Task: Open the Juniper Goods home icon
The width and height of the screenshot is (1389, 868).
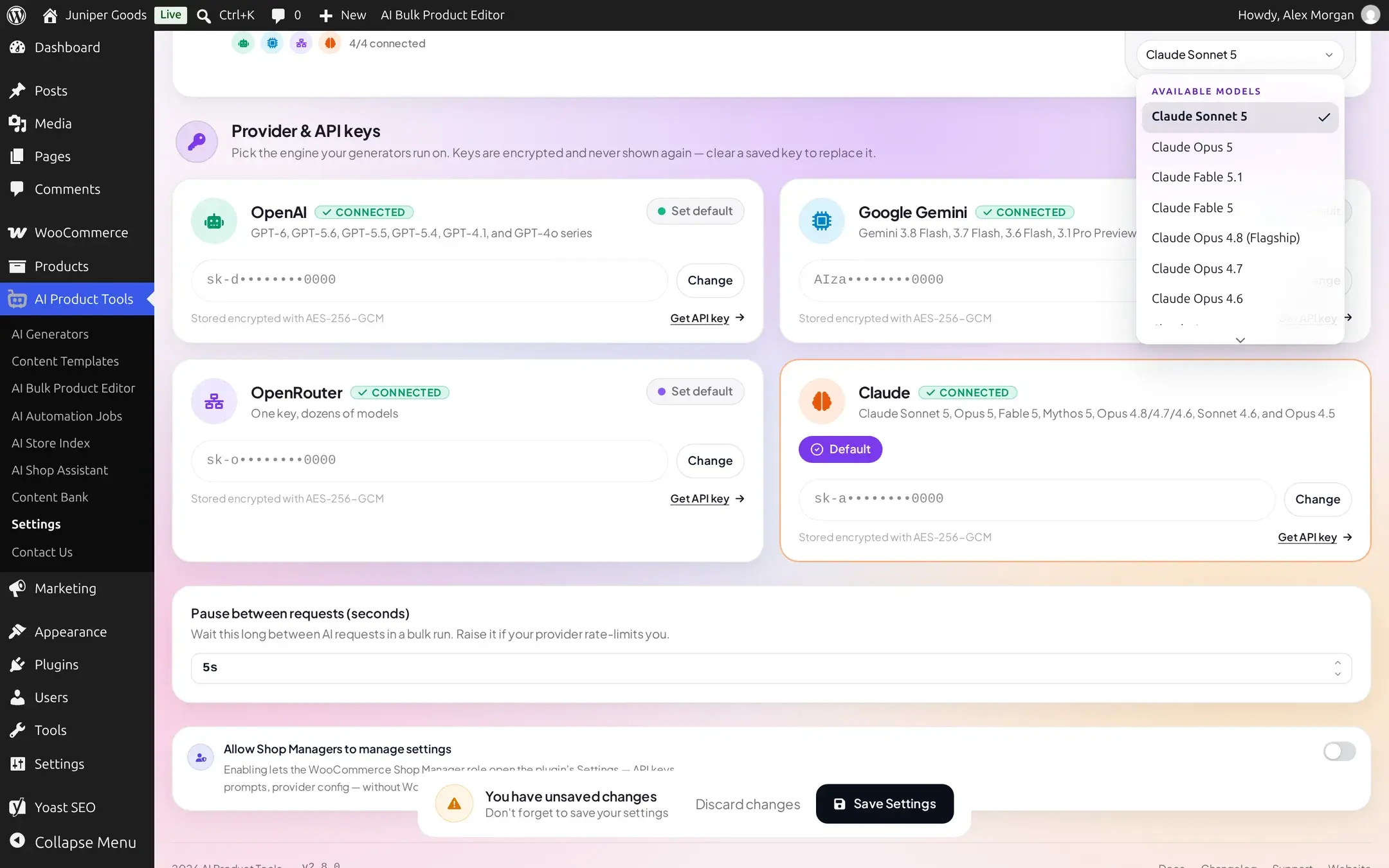Action: pos(50,15)
